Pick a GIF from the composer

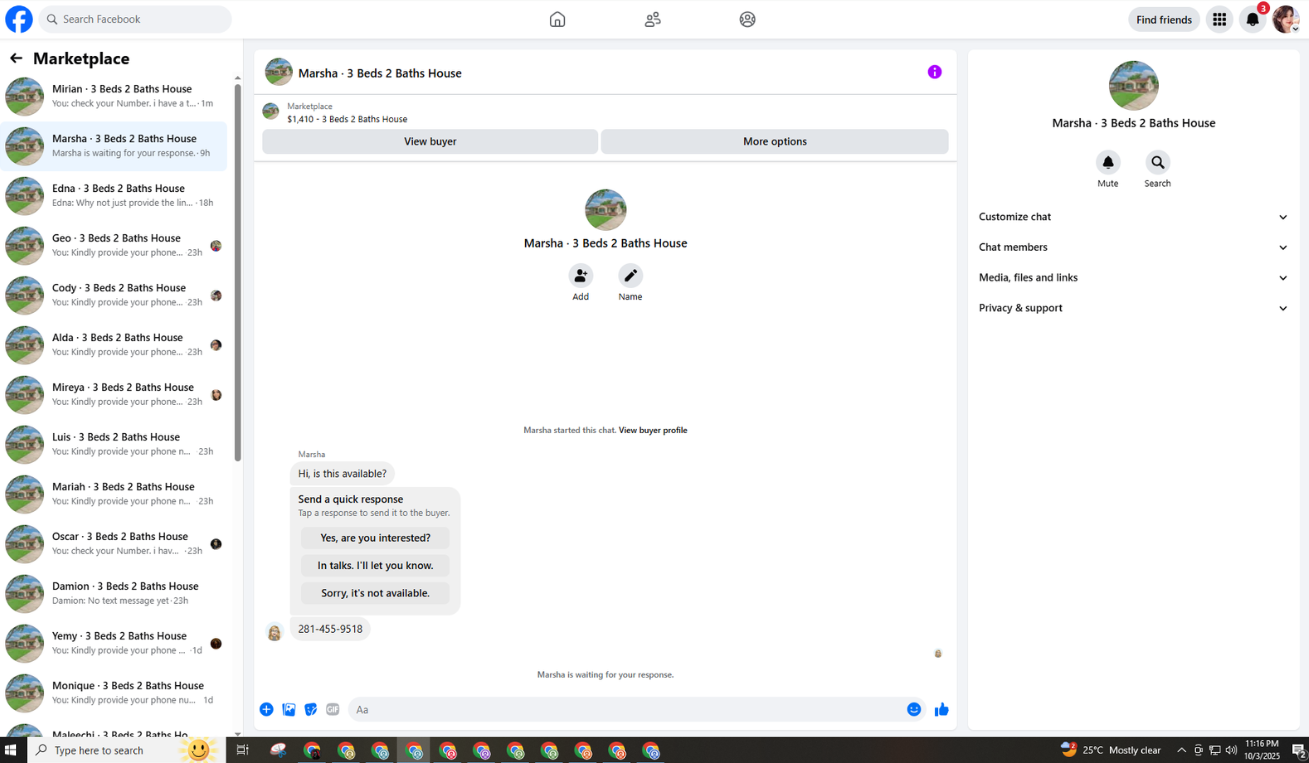coord(333,709)
